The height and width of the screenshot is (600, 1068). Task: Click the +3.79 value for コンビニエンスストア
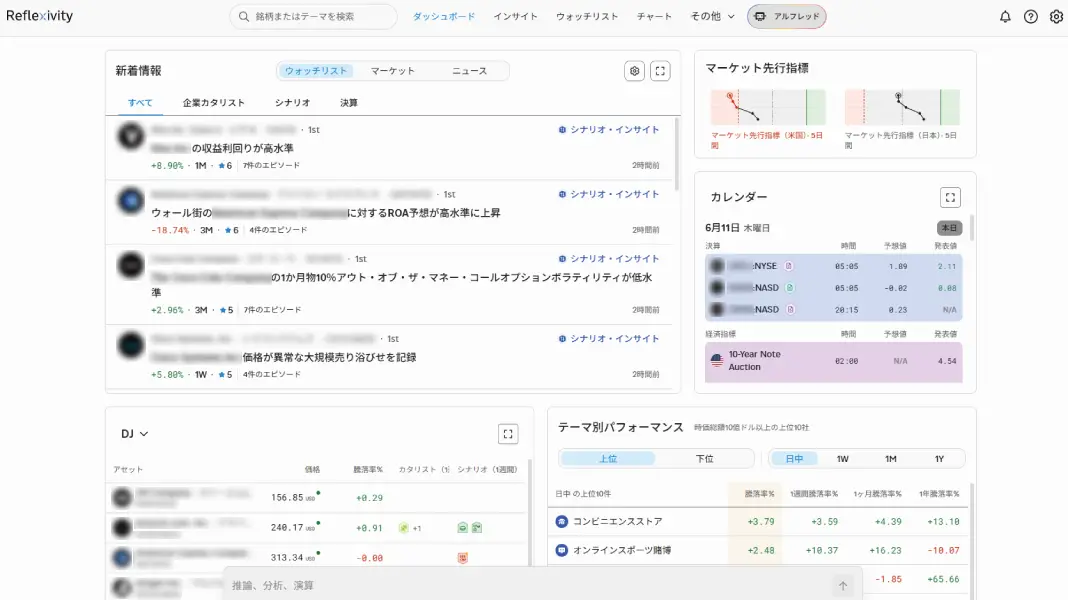(x=761, y=522)
